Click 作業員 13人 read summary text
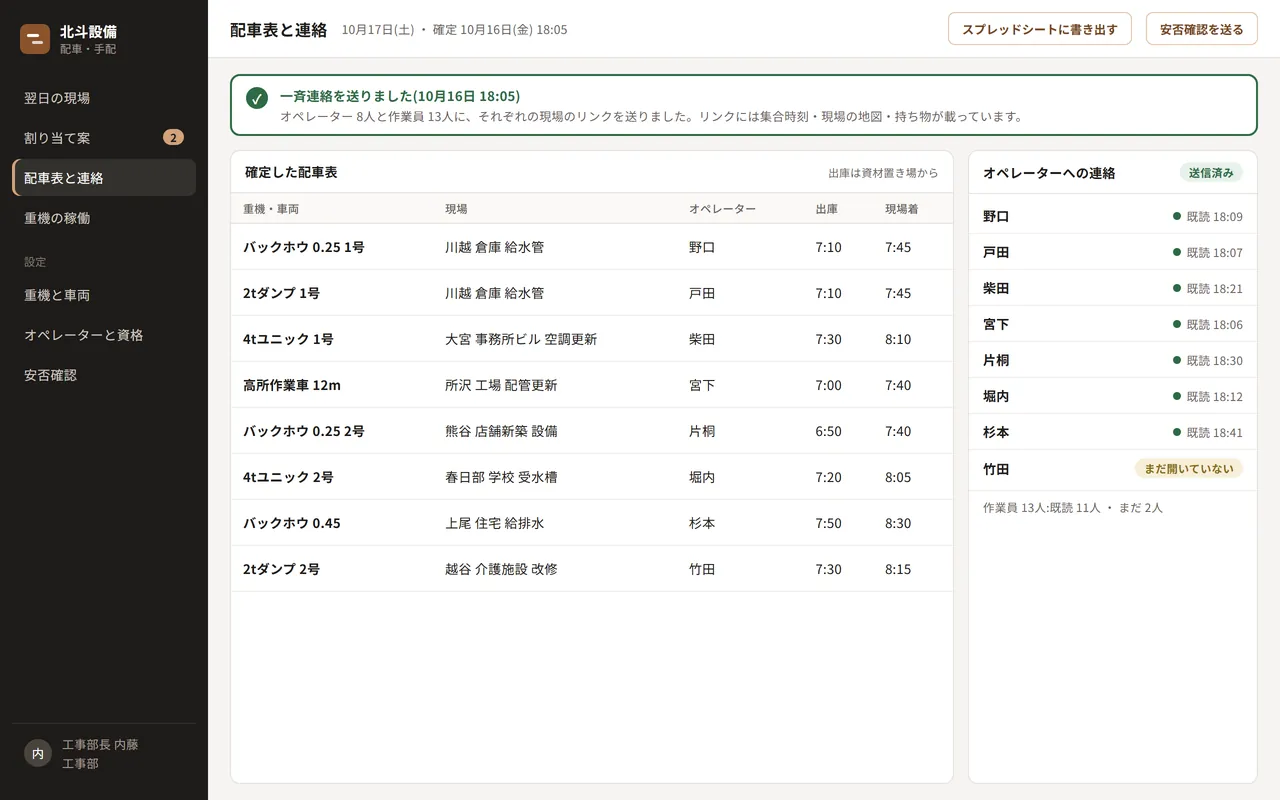Image resolution: width=1280 pixels, height=800 pixels. click(x=1073, y=508)
